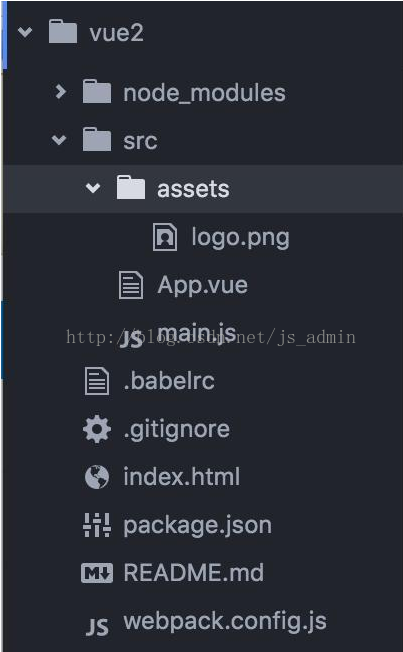Select the index.html file label

click(182, 477)
